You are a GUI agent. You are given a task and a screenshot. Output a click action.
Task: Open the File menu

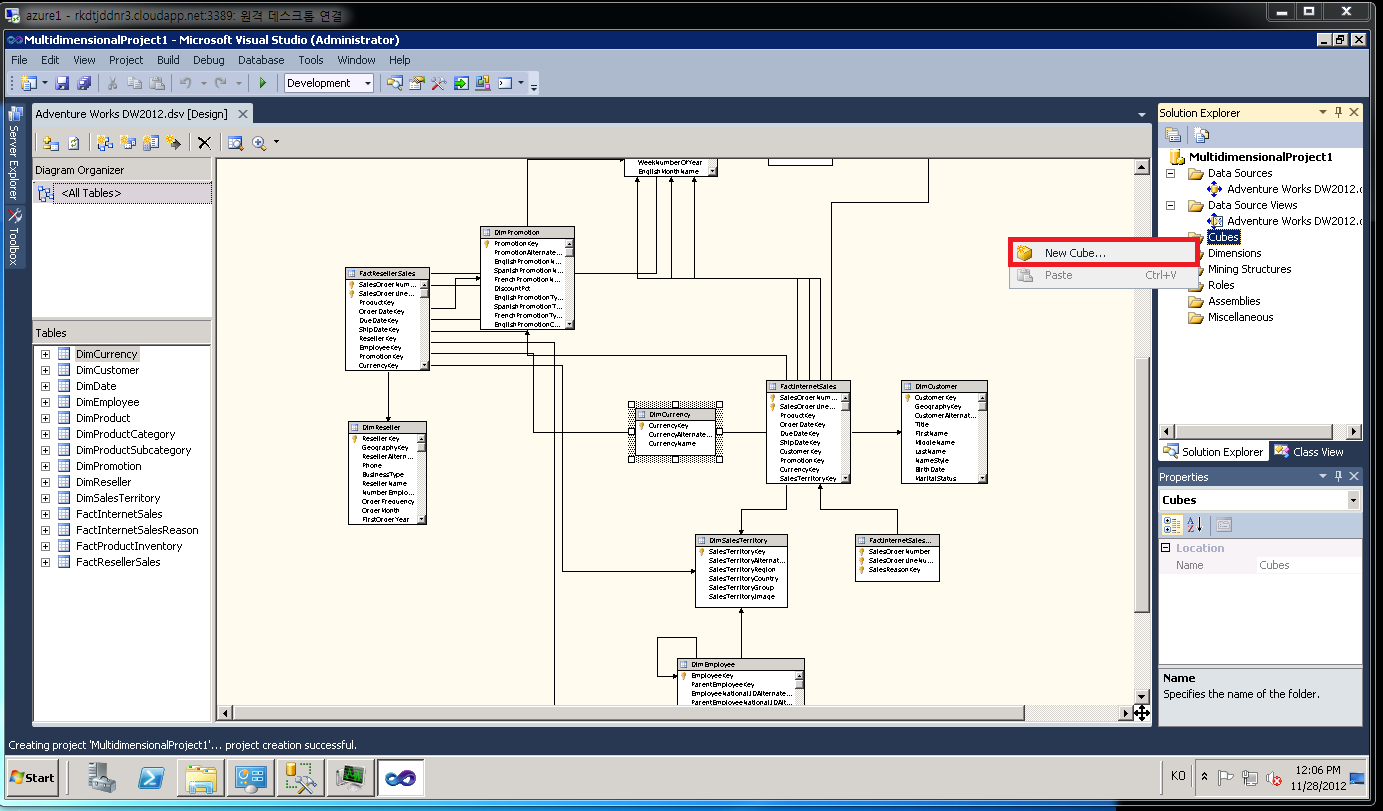[19, 60]
